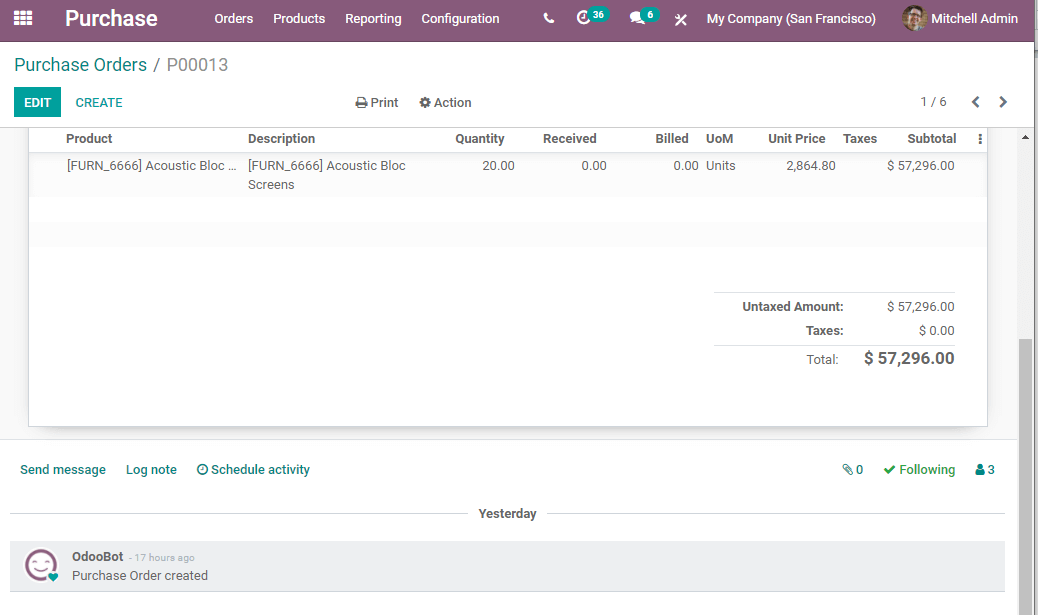This screenshot has width=1038, height=615.
Task: Click the Billed column header
Action: (x=672, y=139)
